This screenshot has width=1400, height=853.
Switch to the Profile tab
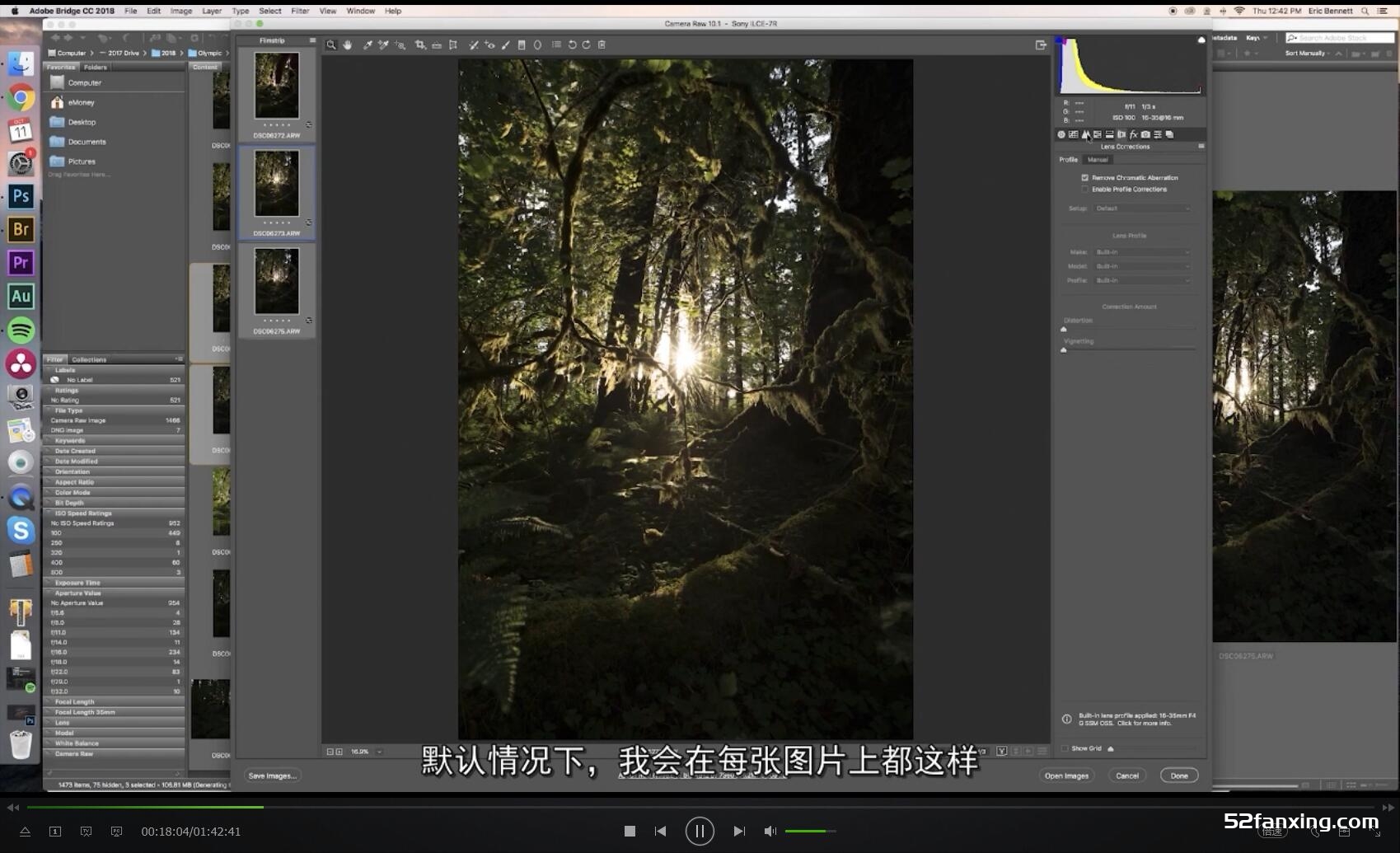[x=1069, y=160]
